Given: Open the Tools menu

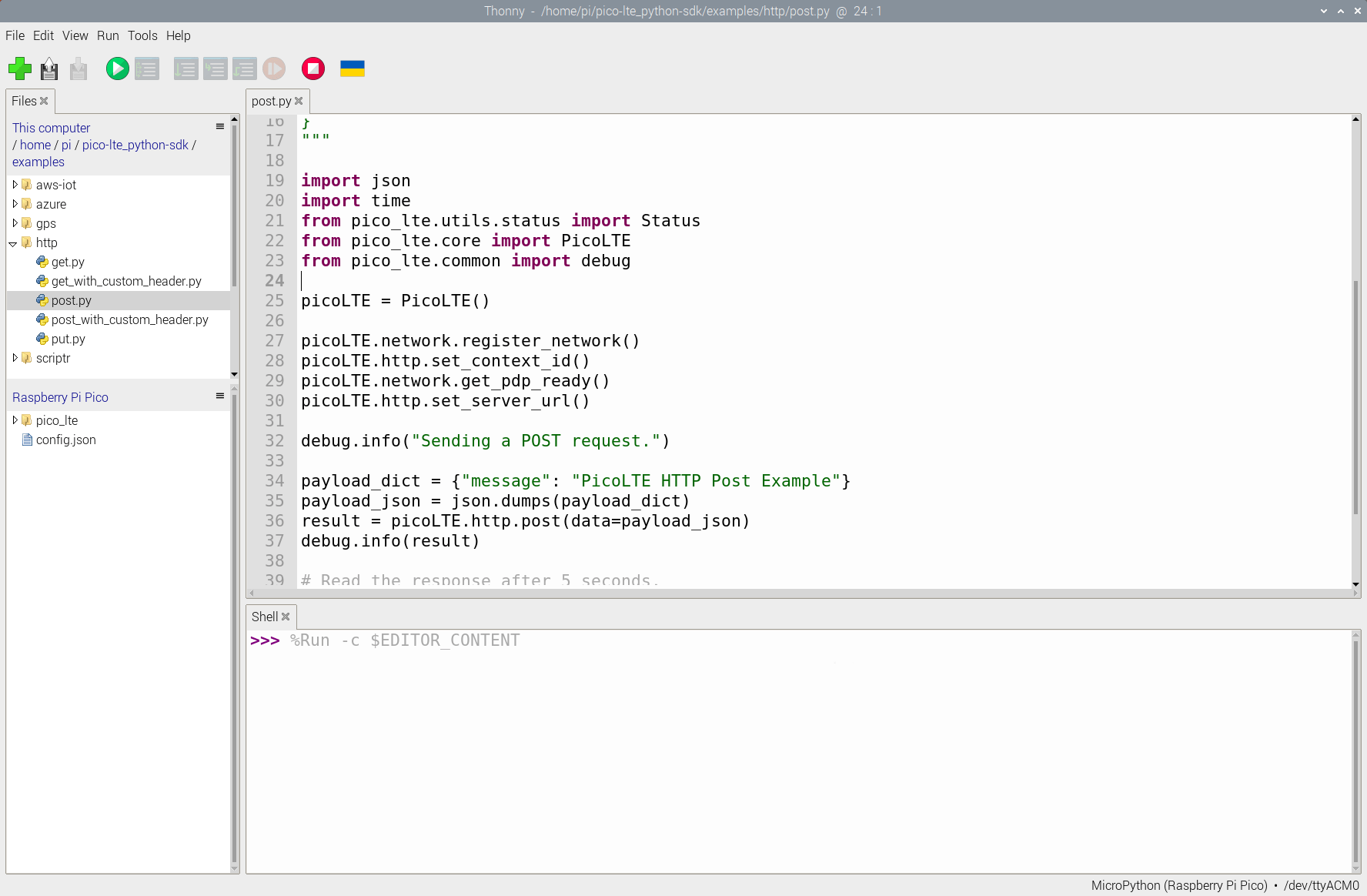Looking at the screenshot, I should [142, 35].
